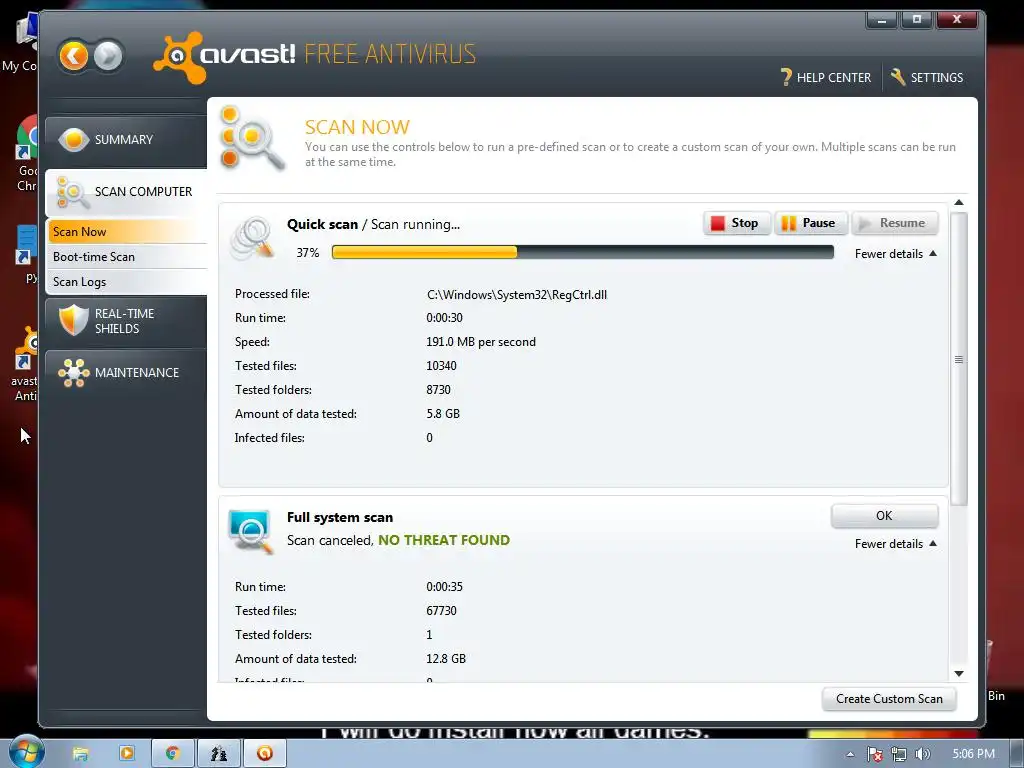Viewport: 1024px width, 768px height.
Task: Select the Scan Computer section
Action: 125,192
